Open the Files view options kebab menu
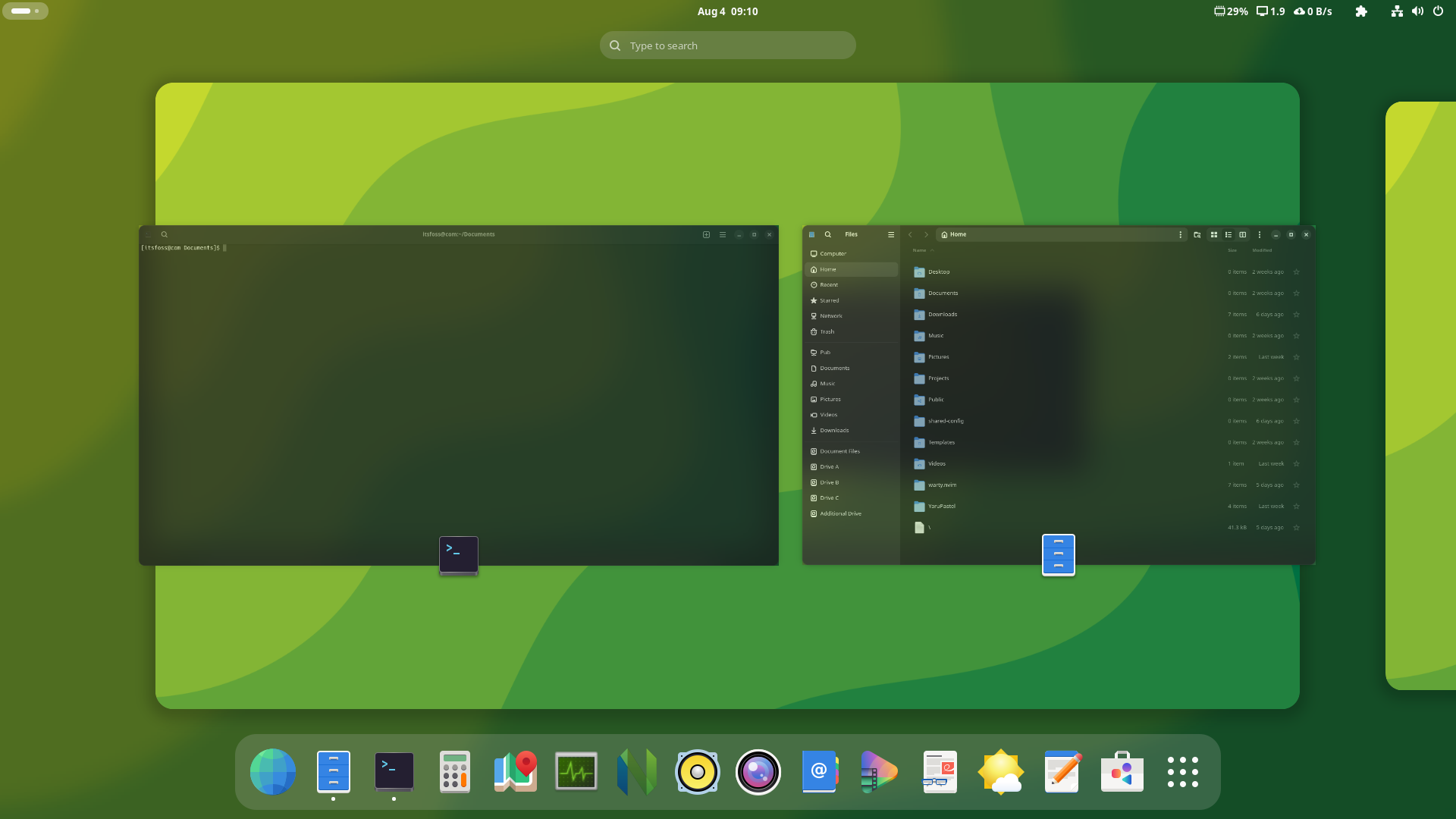The width and height of the screenshot is (1456, 819). tap(1260, 234)
